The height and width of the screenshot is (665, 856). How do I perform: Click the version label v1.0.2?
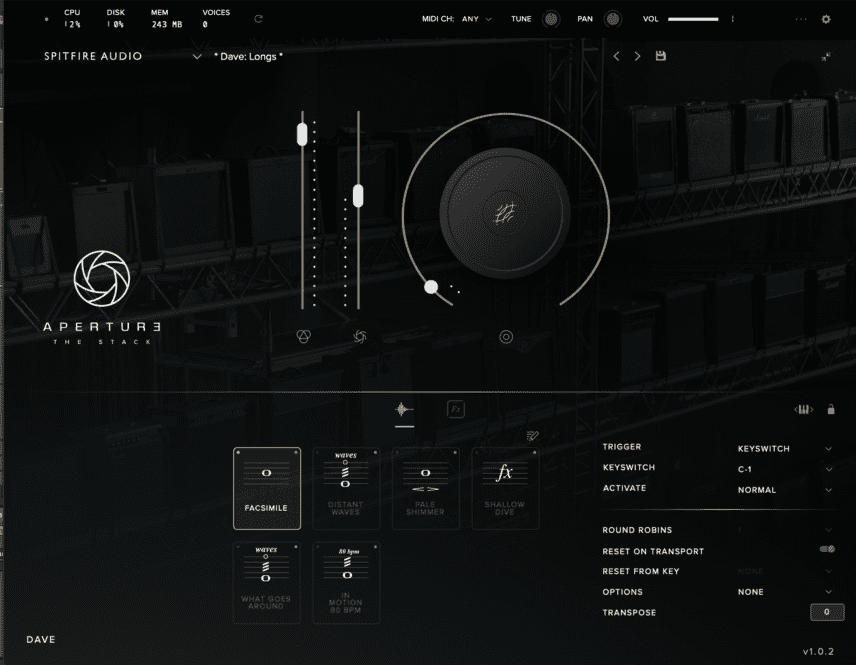[x=818, y=651]
